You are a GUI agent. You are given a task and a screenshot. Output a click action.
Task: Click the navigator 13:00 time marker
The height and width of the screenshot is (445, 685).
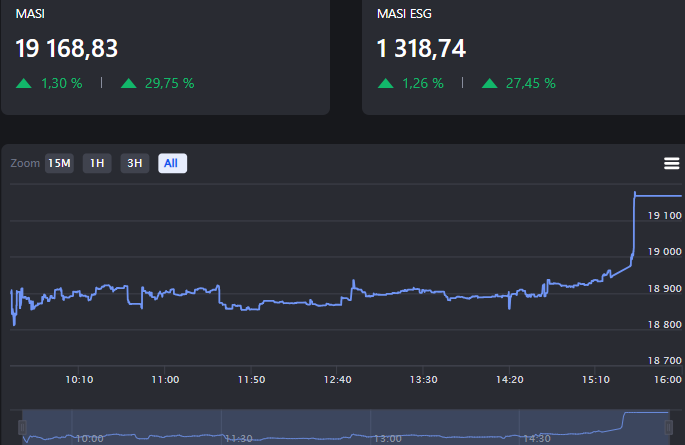pyautogui.click(x=387, y=438)
